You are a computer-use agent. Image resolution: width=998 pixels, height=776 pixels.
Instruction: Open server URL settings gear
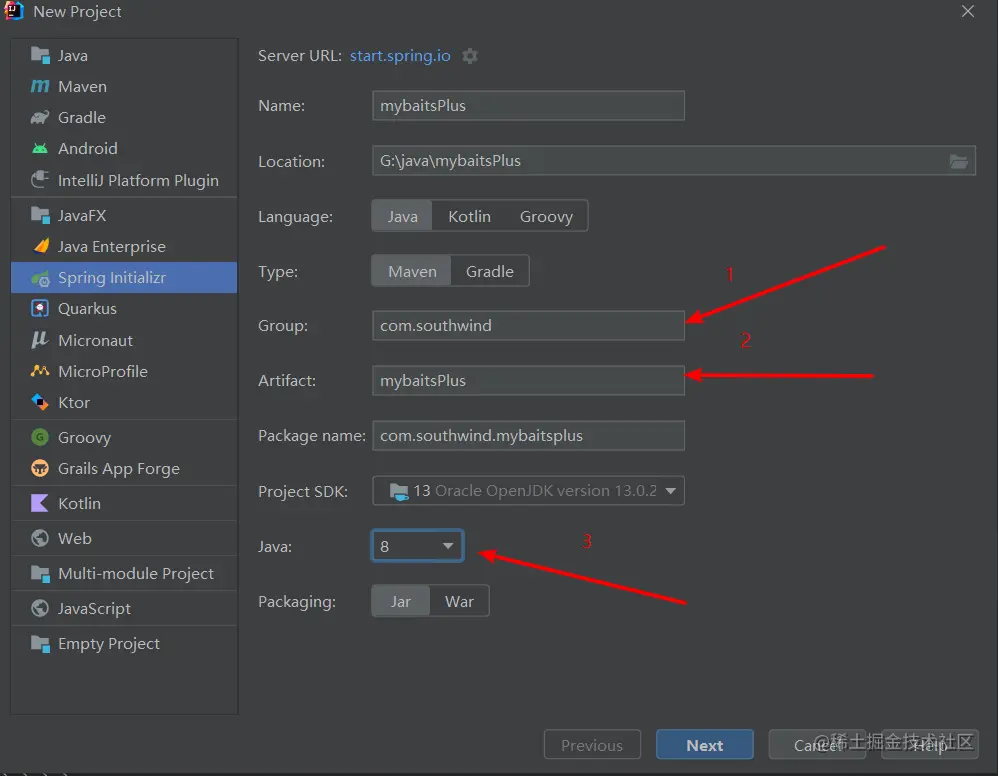click(x=470, y=56)
